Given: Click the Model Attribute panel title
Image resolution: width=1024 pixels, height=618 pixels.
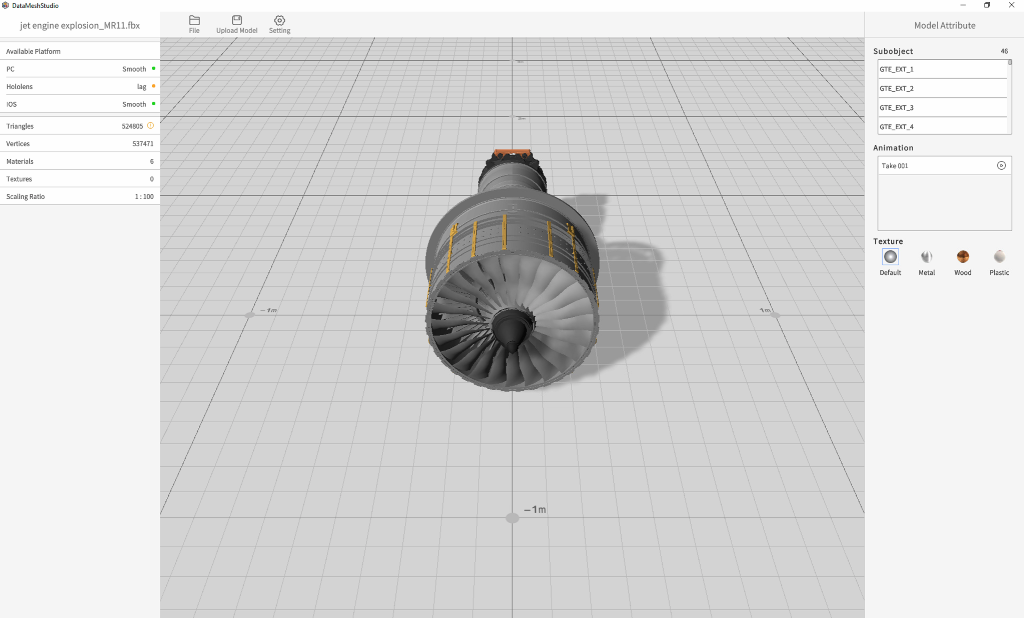Looking at the screenshot, I should [944, 25].
